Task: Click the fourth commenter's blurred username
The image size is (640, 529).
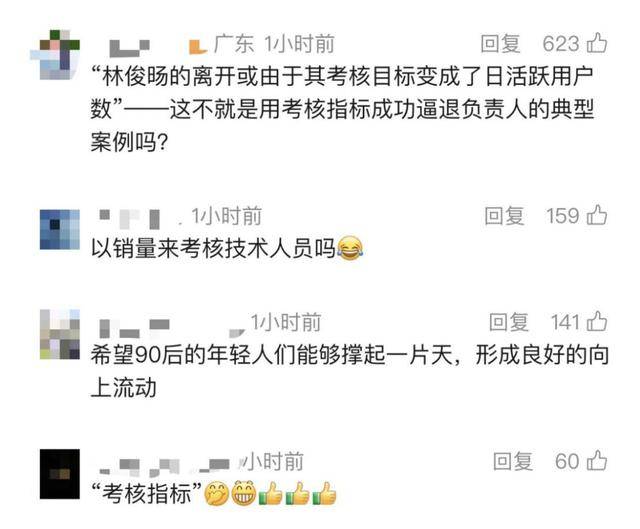Action: [164, 467]
